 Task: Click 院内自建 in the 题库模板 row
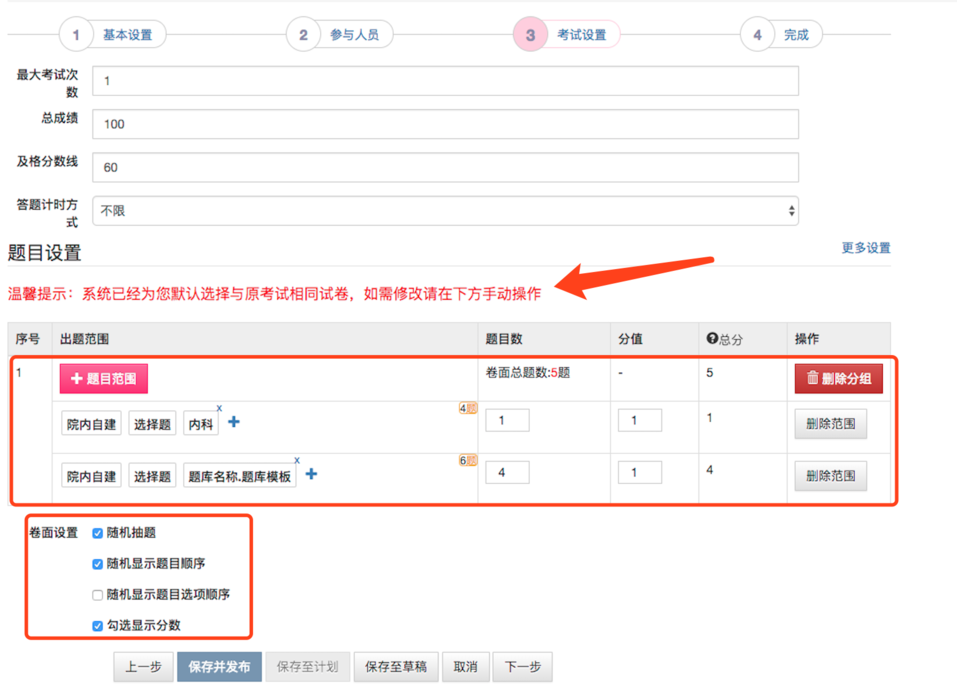[92, 476]
